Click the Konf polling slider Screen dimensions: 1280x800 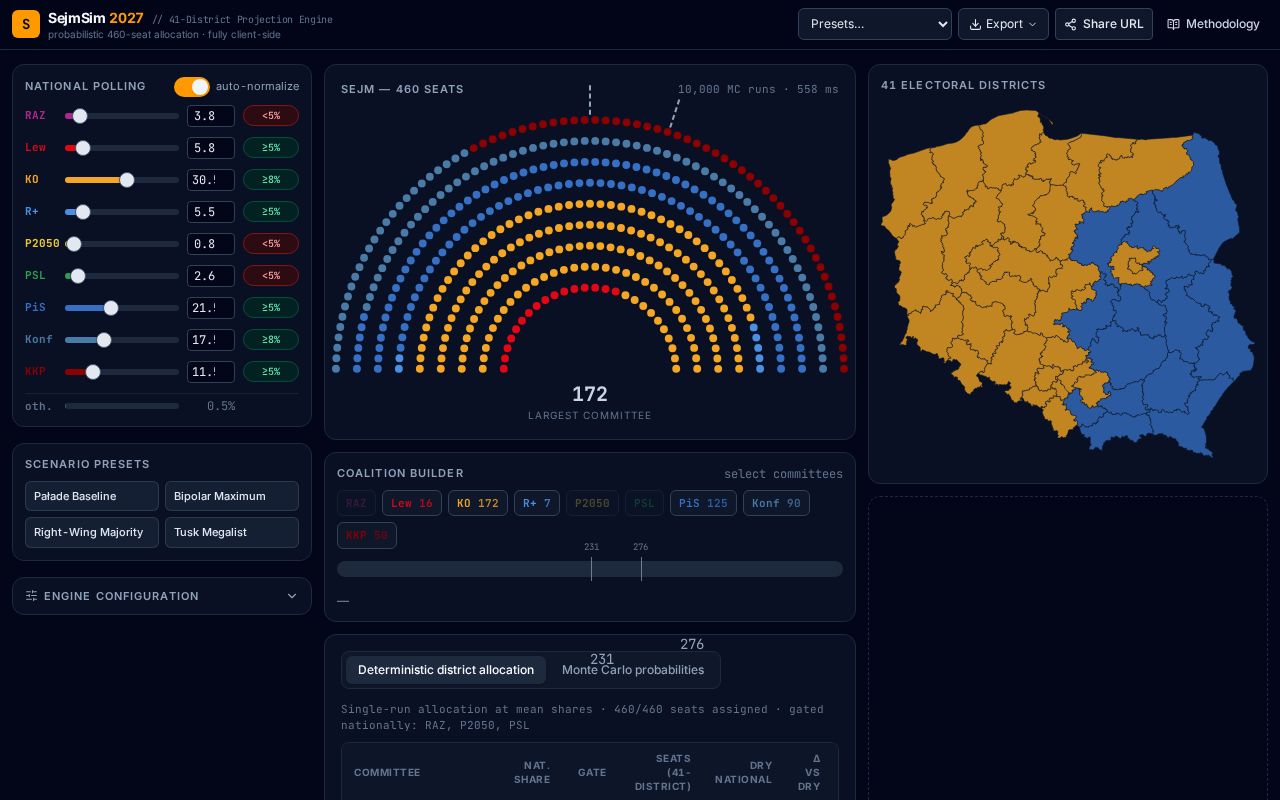122,340
